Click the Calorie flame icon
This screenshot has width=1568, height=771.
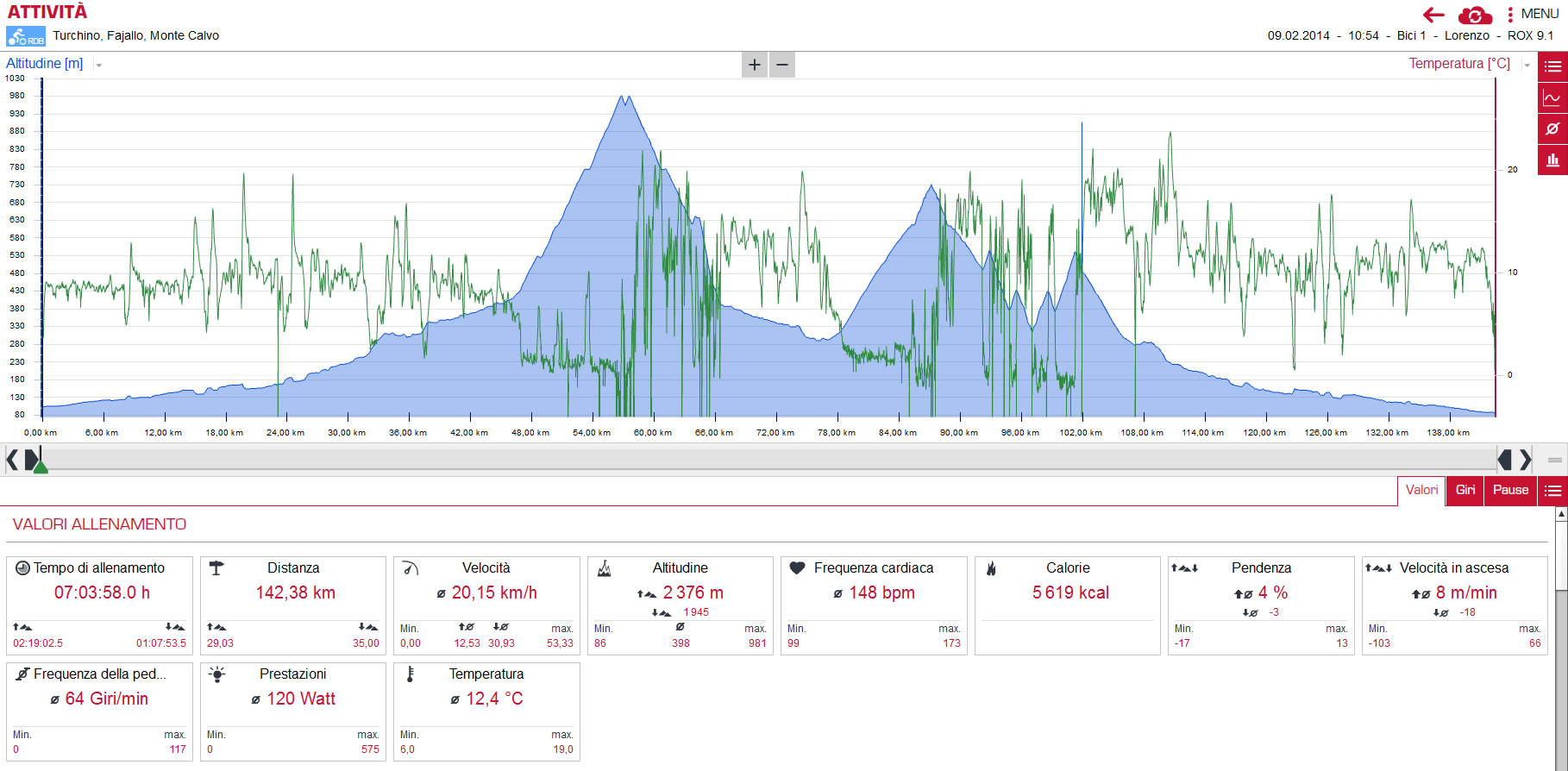(x=992, y=568)
